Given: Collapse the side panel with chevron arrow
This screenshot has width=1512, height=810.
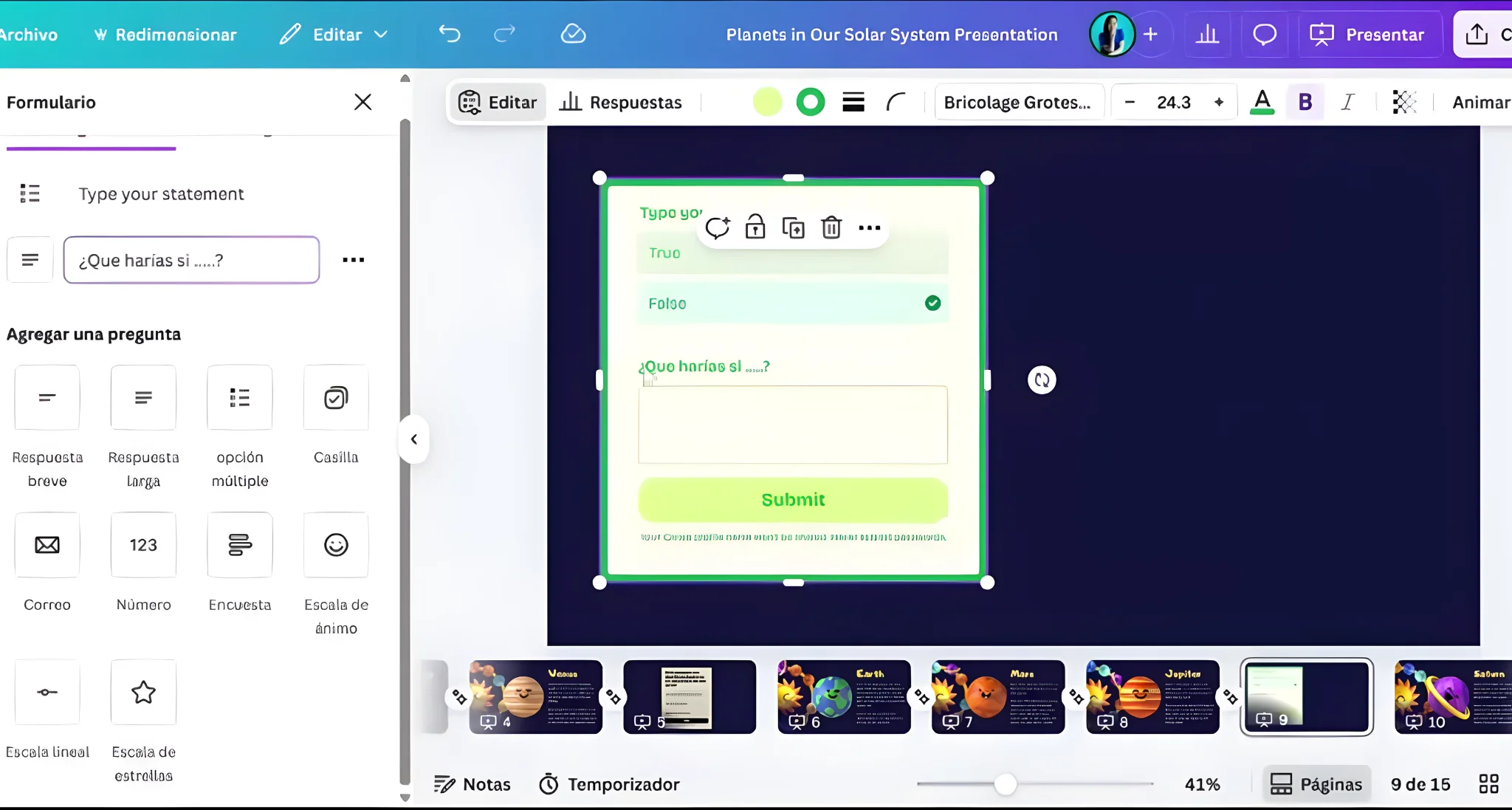Looking at the screenshot, I should point(414,439).
